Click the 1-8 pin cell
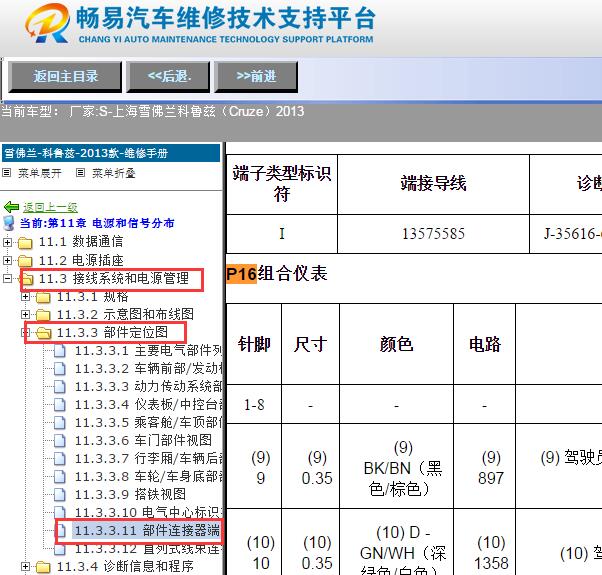Screen dimensions: 602x575 pyautogui.click(x=254, y=405)
